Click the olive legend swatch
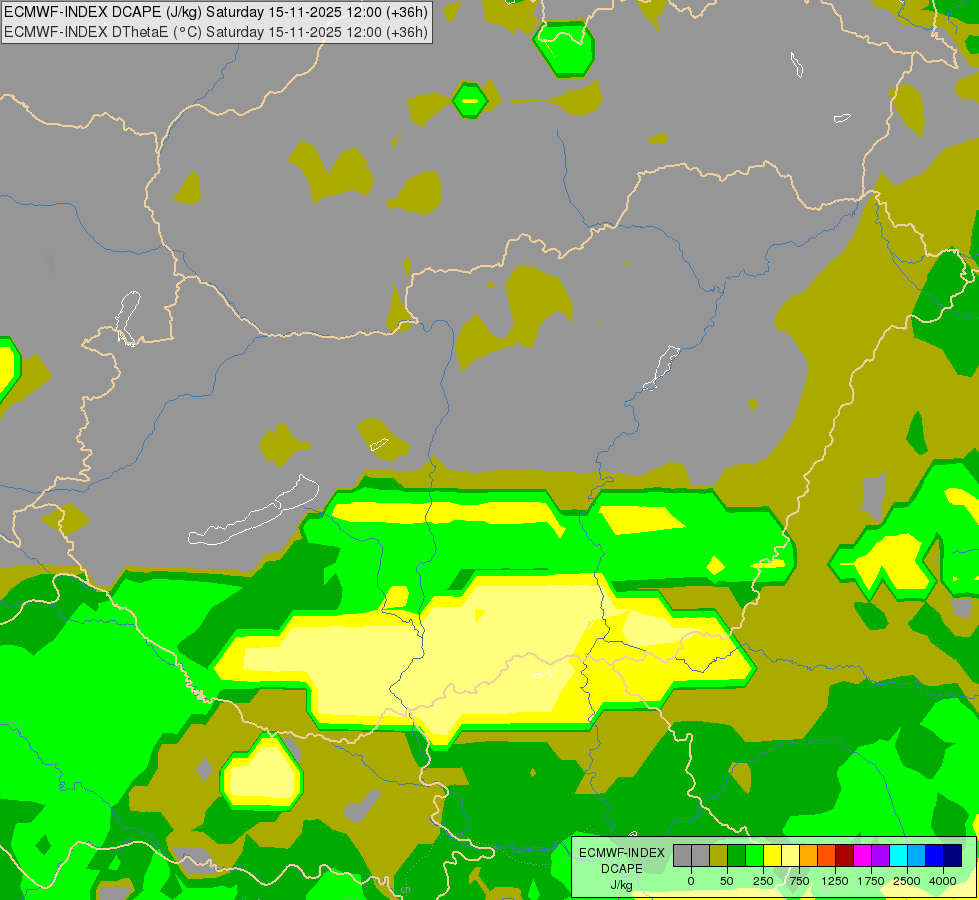The width and height of the screenshot is (979, 900). tap(719, 855)
